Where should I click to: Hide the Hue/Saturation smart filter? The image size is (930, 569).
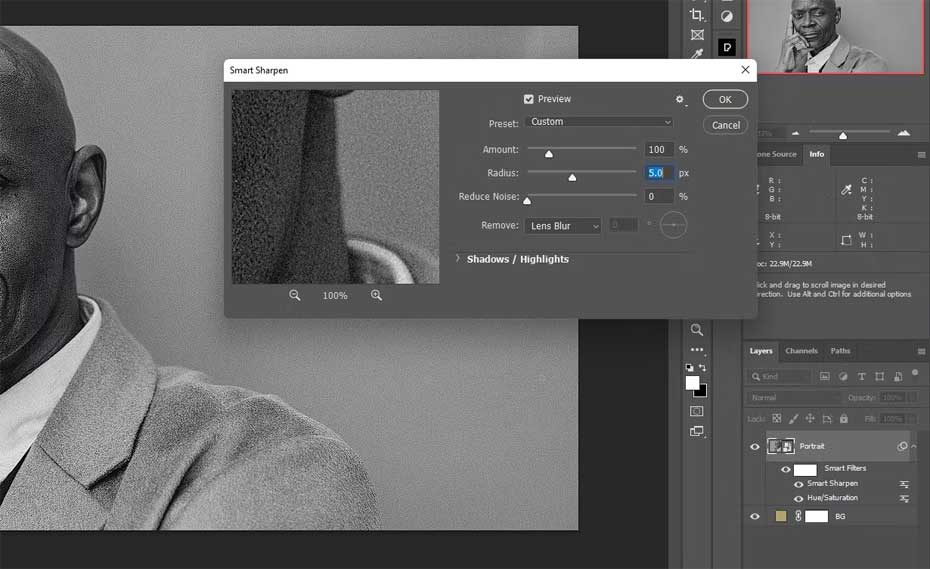coord(798,498)
